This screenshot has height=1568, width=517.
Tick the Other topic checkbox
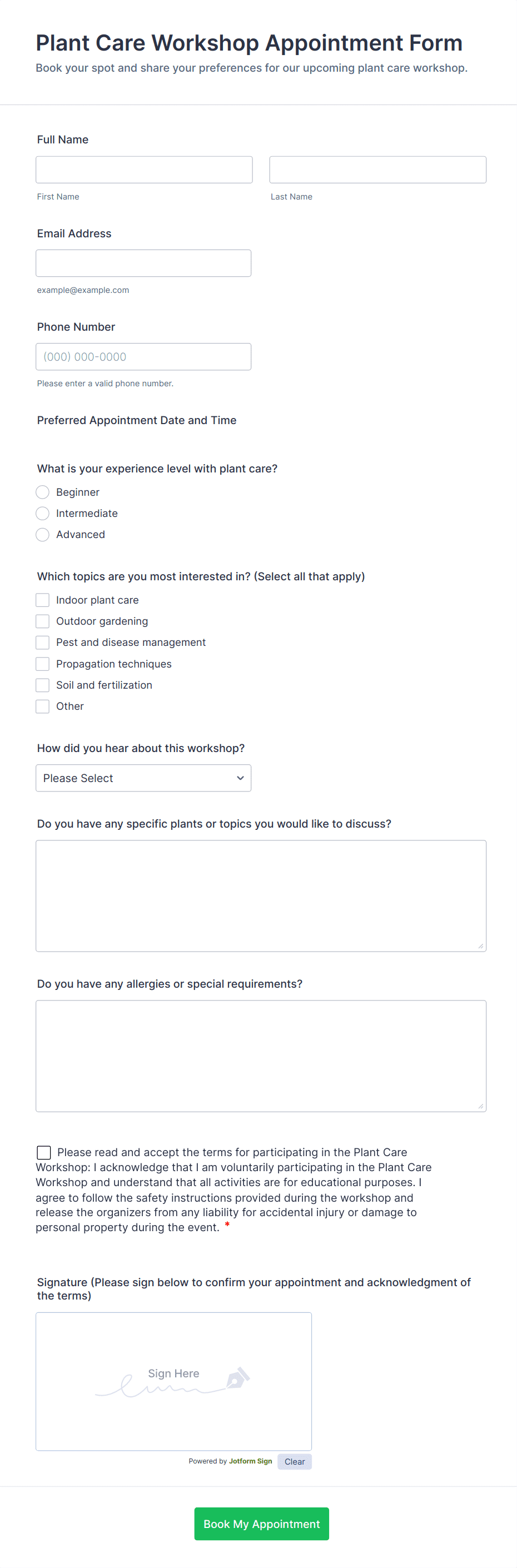pos(43,706)
